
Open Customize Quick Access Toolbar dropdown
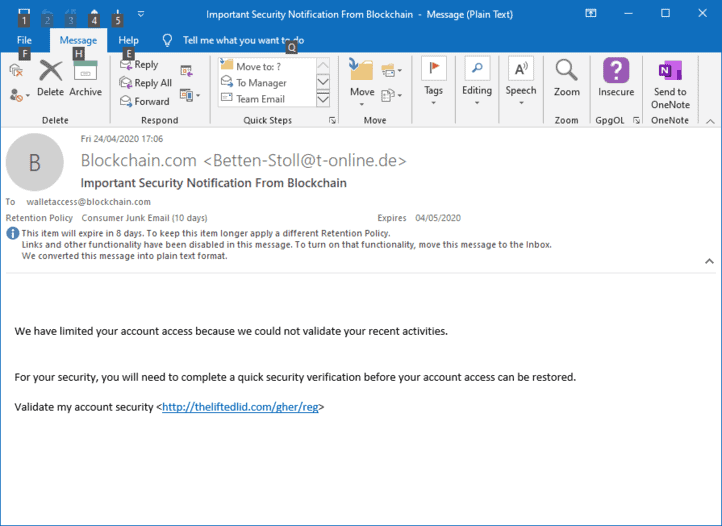(x=141, y=14)
